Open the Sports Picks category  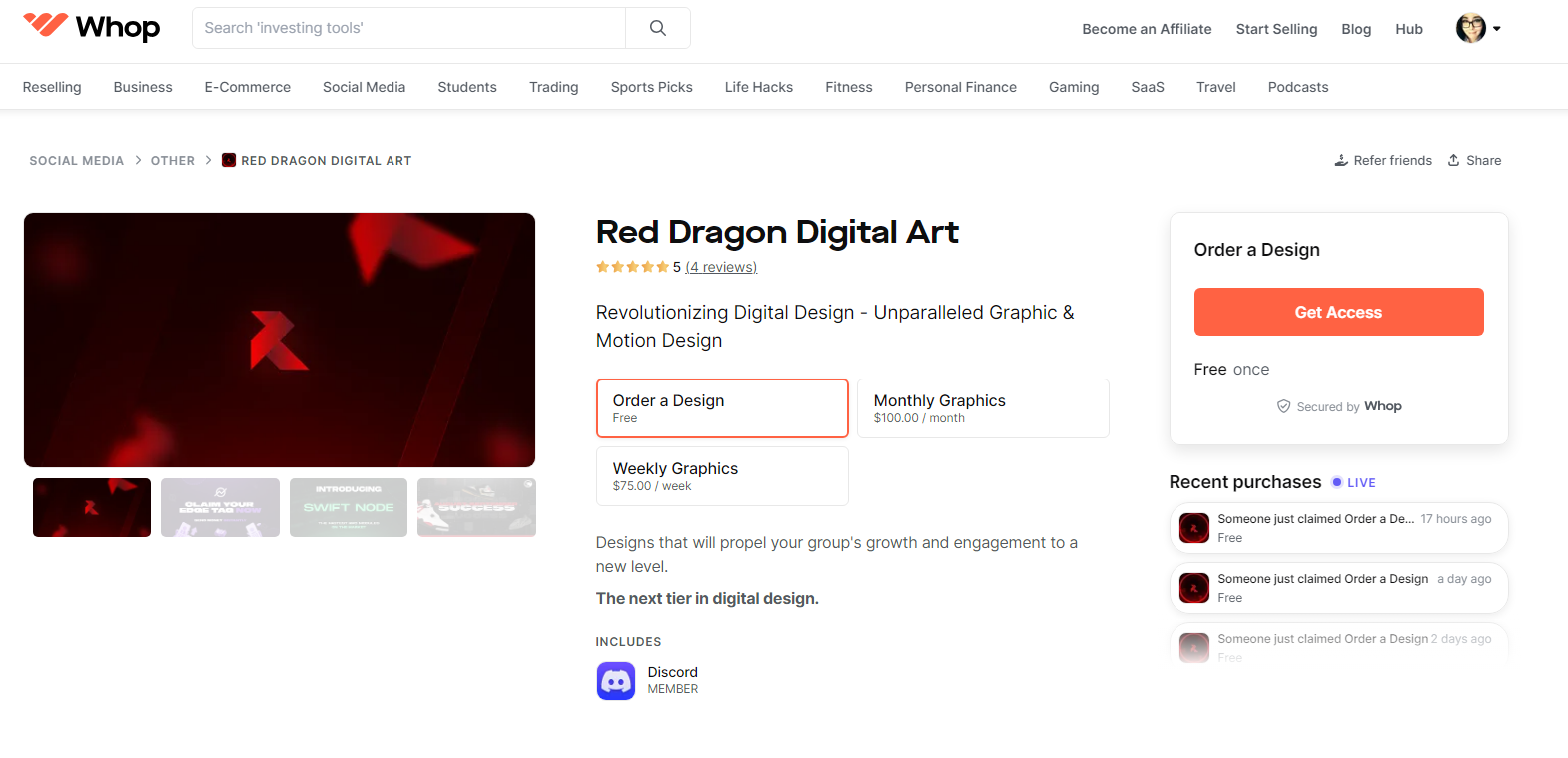point(652,87)
